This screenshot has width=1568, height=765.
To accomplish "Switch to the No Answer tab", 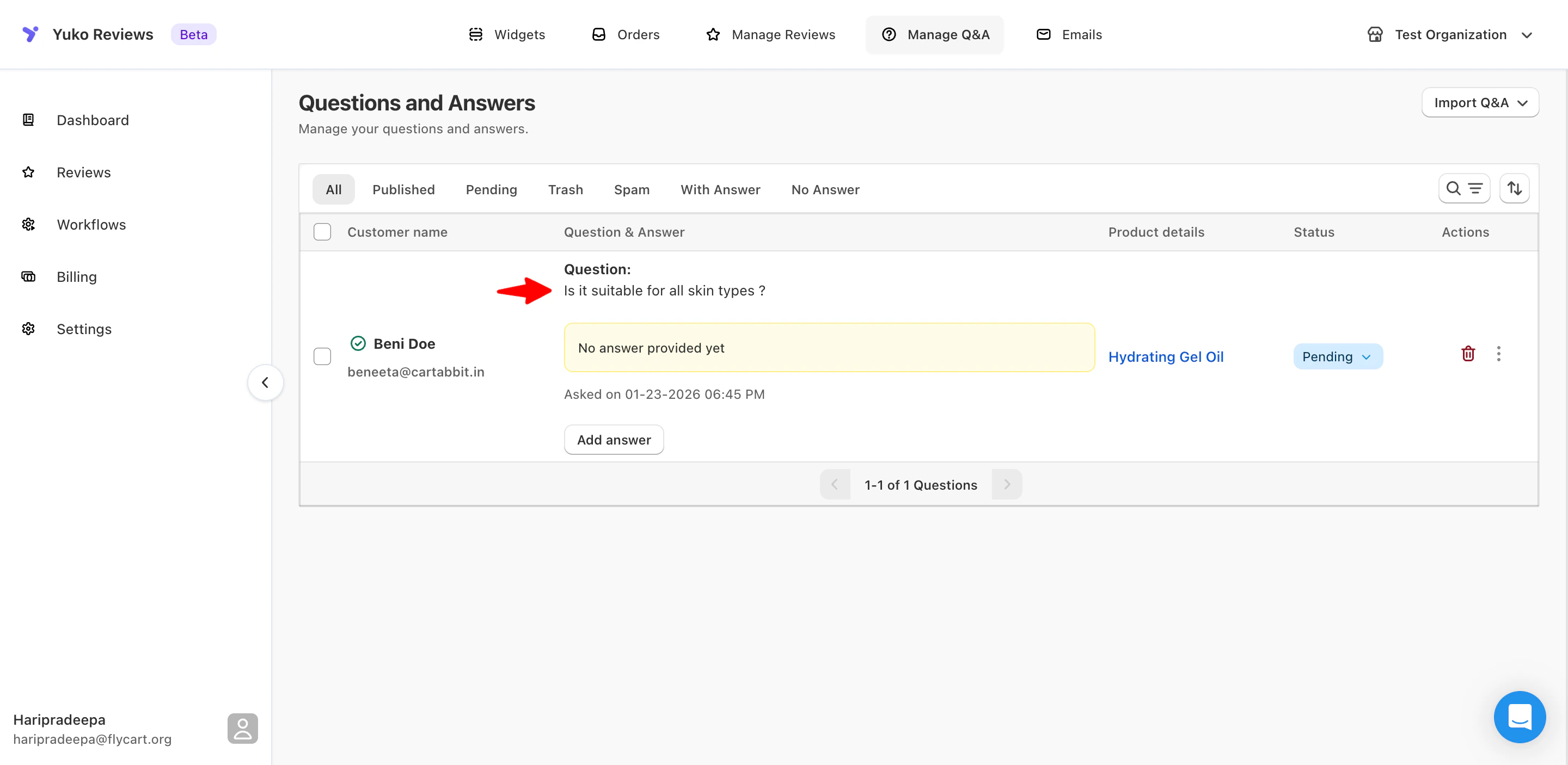I will click(825, 190).
